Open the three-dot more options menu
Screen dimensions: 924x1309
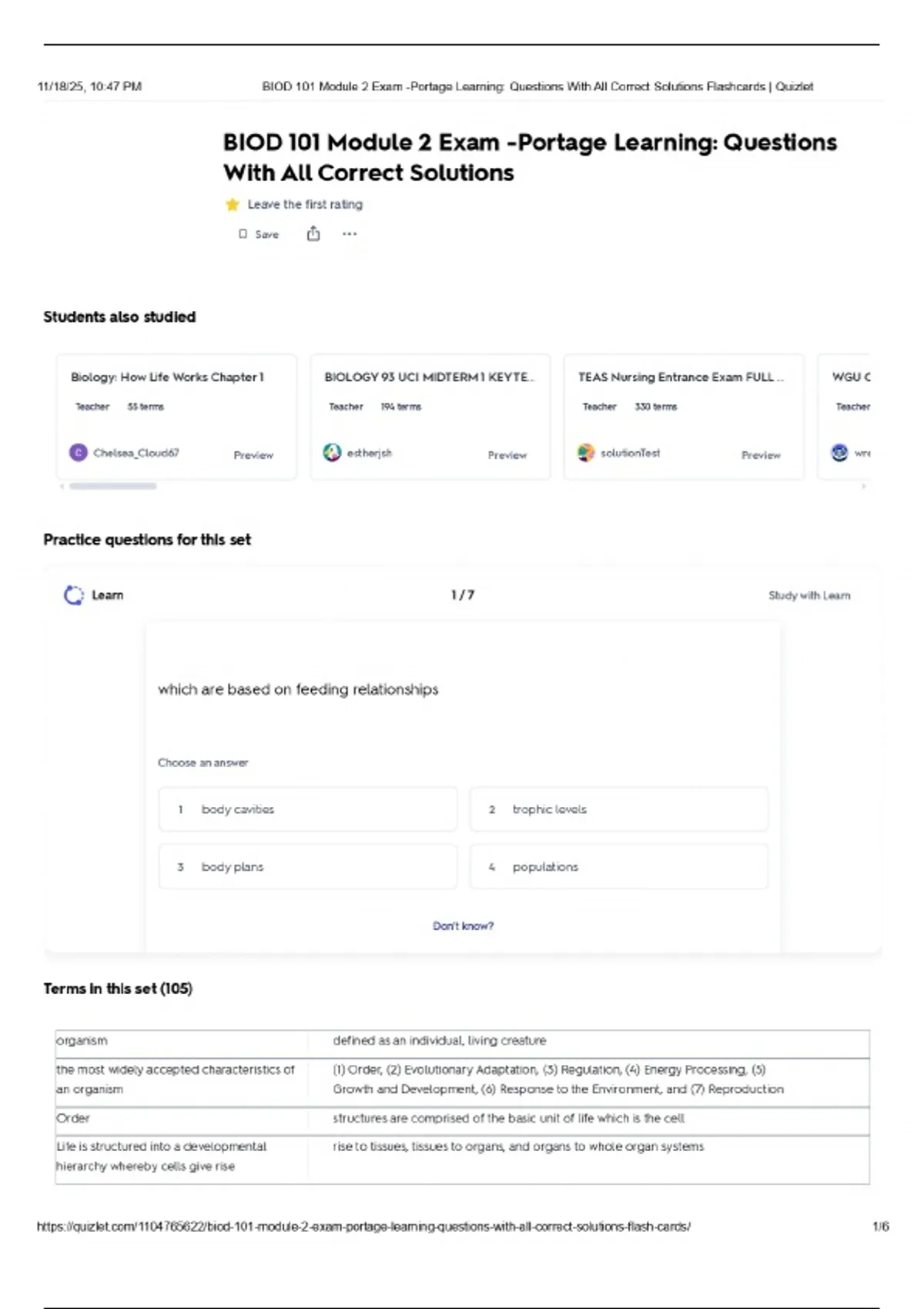[x=350, y=234]
